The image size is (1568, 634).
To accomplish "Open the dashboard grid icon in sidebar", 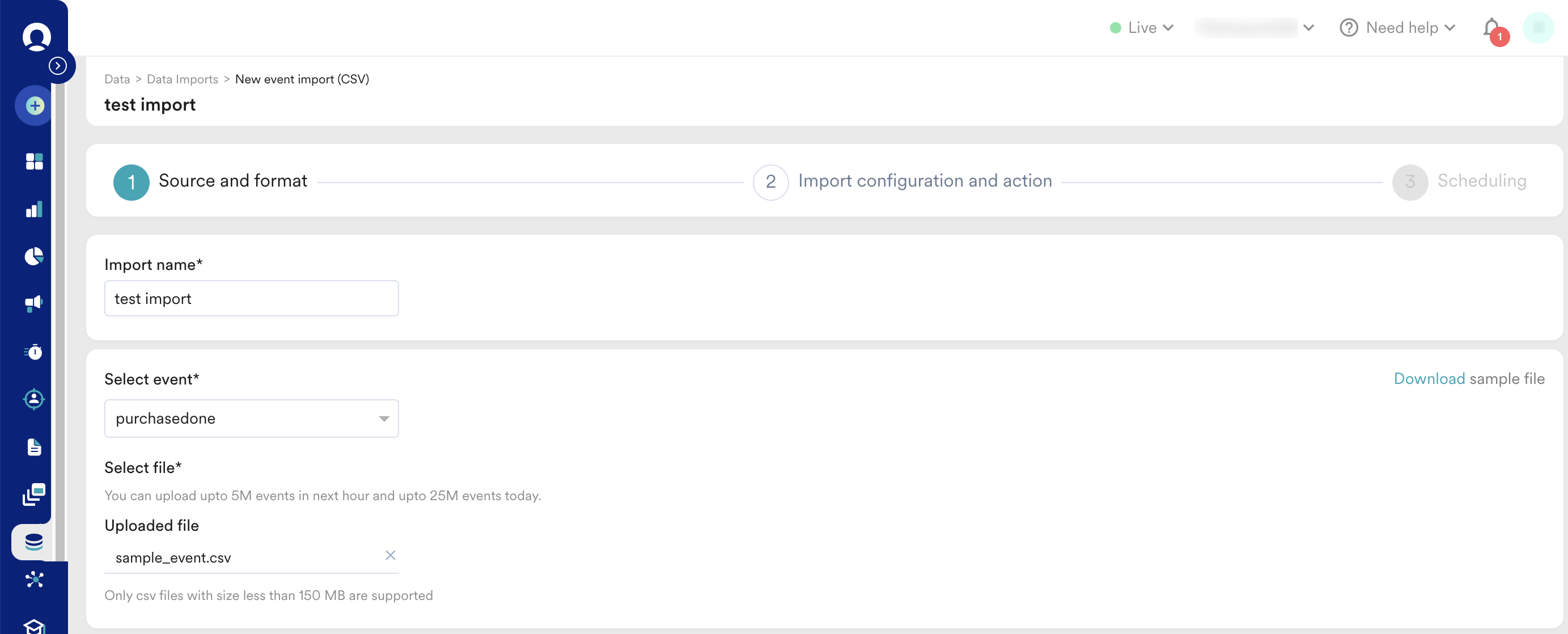I will click(34, 162).
